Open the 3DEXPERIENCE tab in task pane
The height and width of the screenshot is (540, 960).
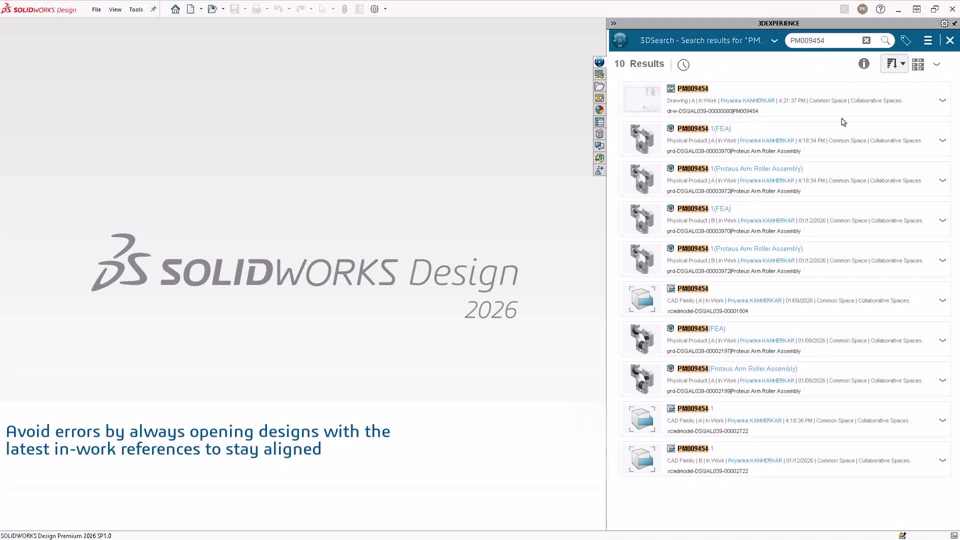[x=599, y=62]
